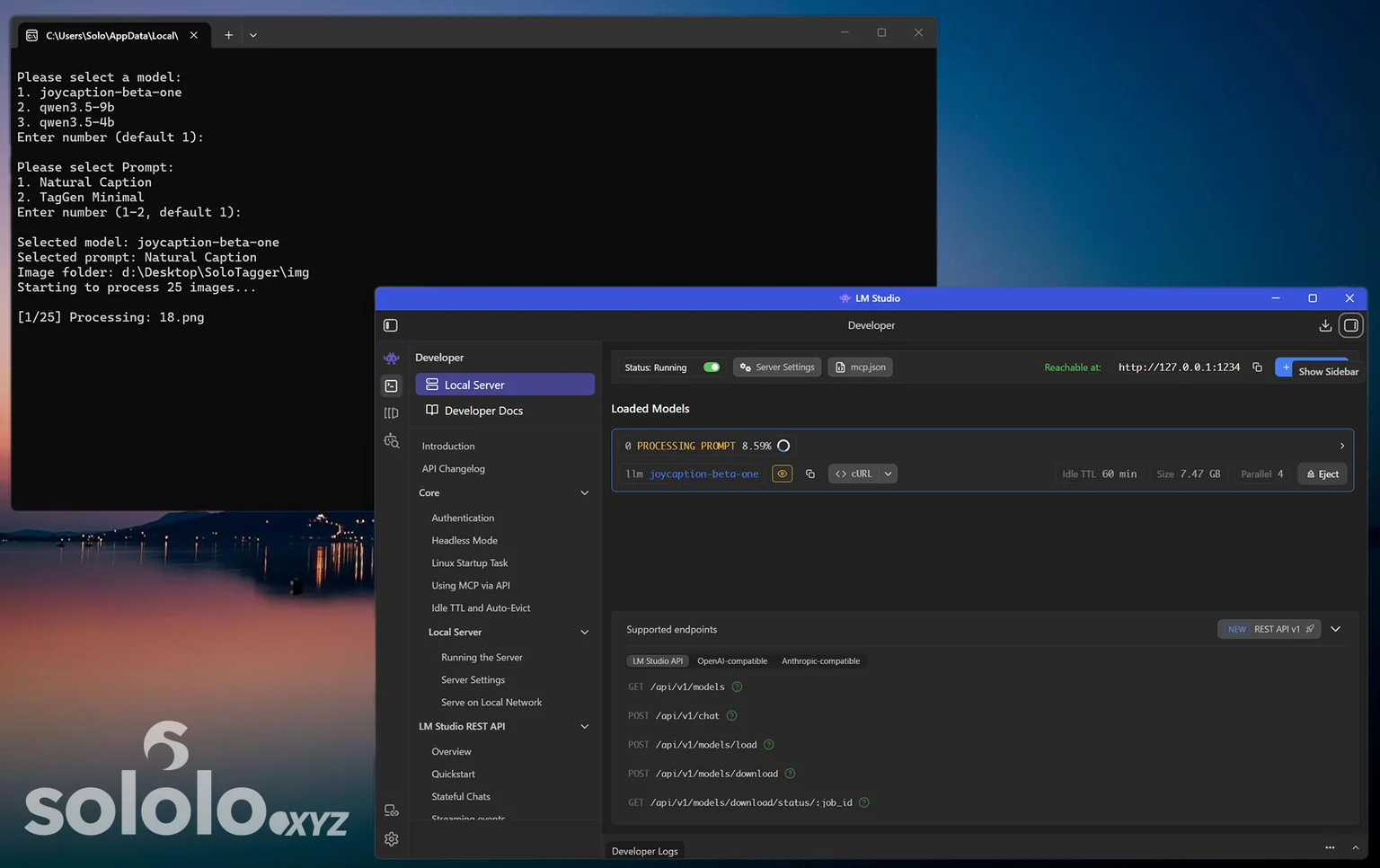Open the Introduction docs page
Viewport: 1380px width, 868px height.
coord(448,447)
